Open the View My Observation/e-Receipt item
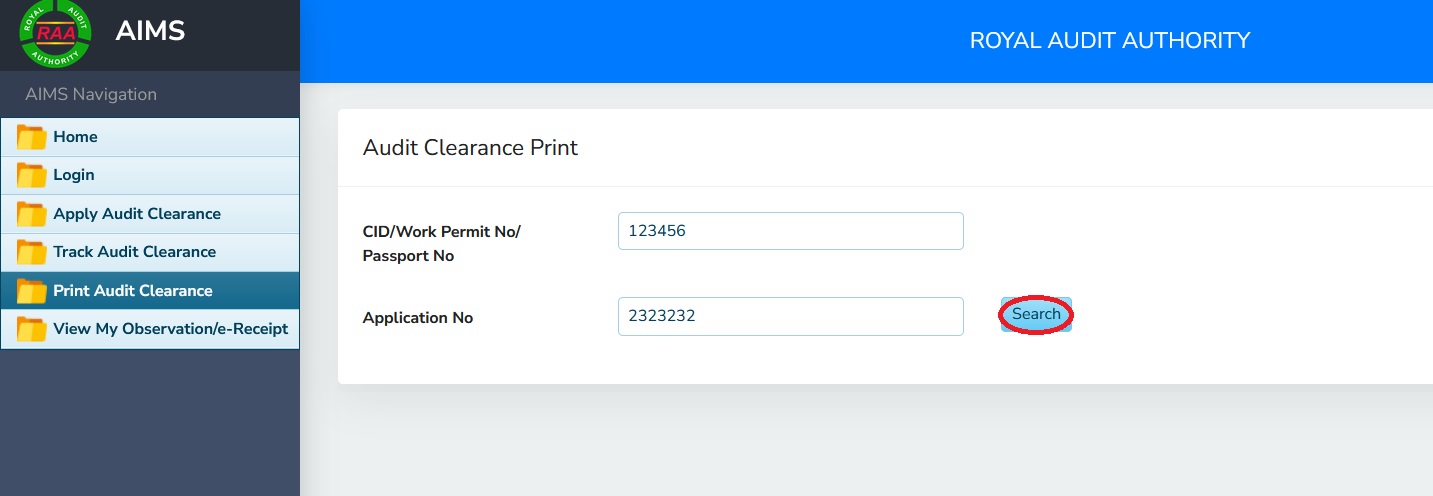 point(170,329)
